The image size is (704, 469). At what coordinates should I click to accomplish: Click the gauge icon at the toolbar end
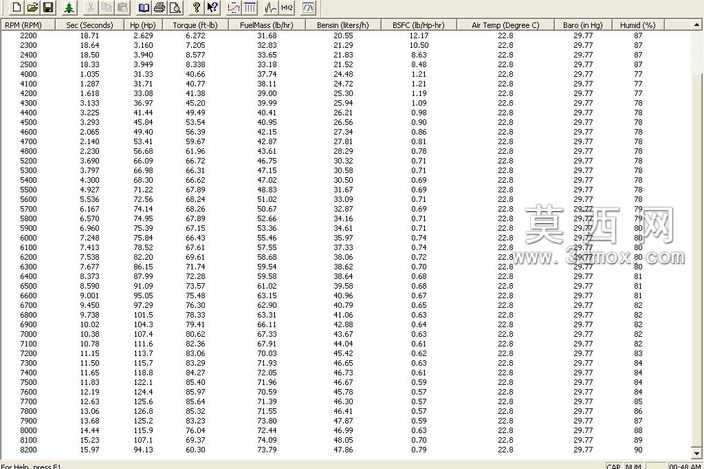coord(308,7)
